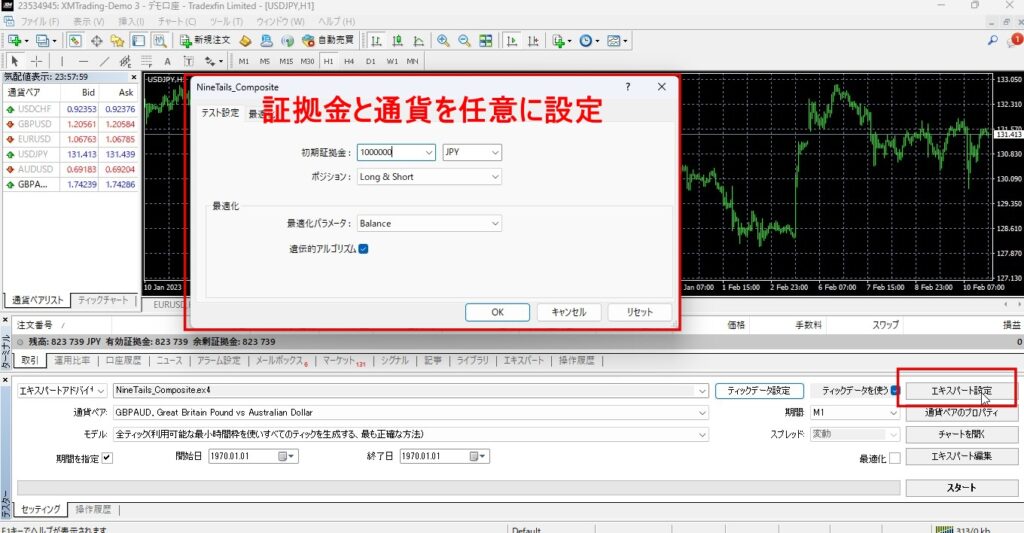This screenshot has width=1024, height=533.
Task: Open the Periods clock icon
Action: click(x=588, y=40)
